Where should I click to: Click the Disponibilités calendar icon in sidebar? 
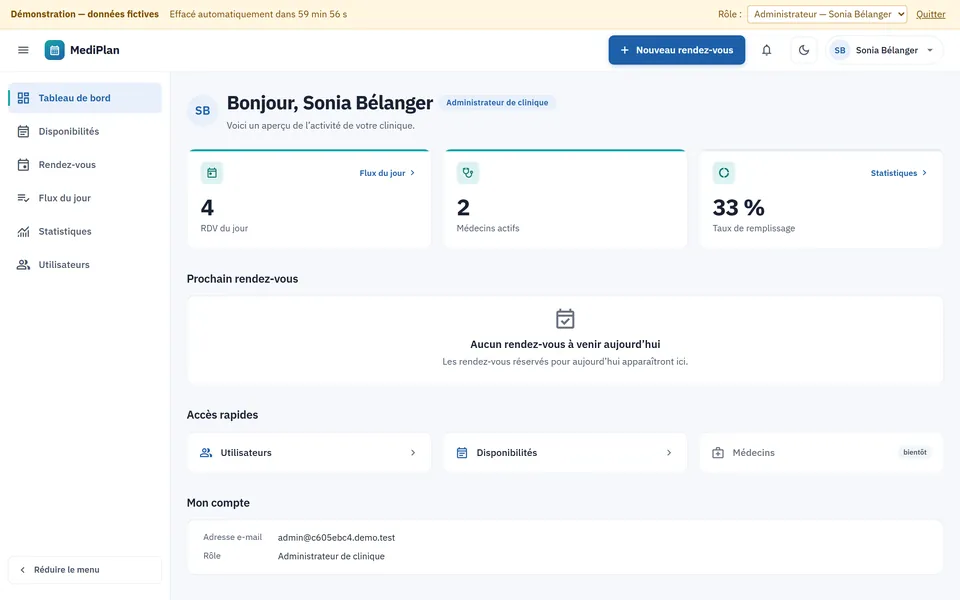[23, 131]
